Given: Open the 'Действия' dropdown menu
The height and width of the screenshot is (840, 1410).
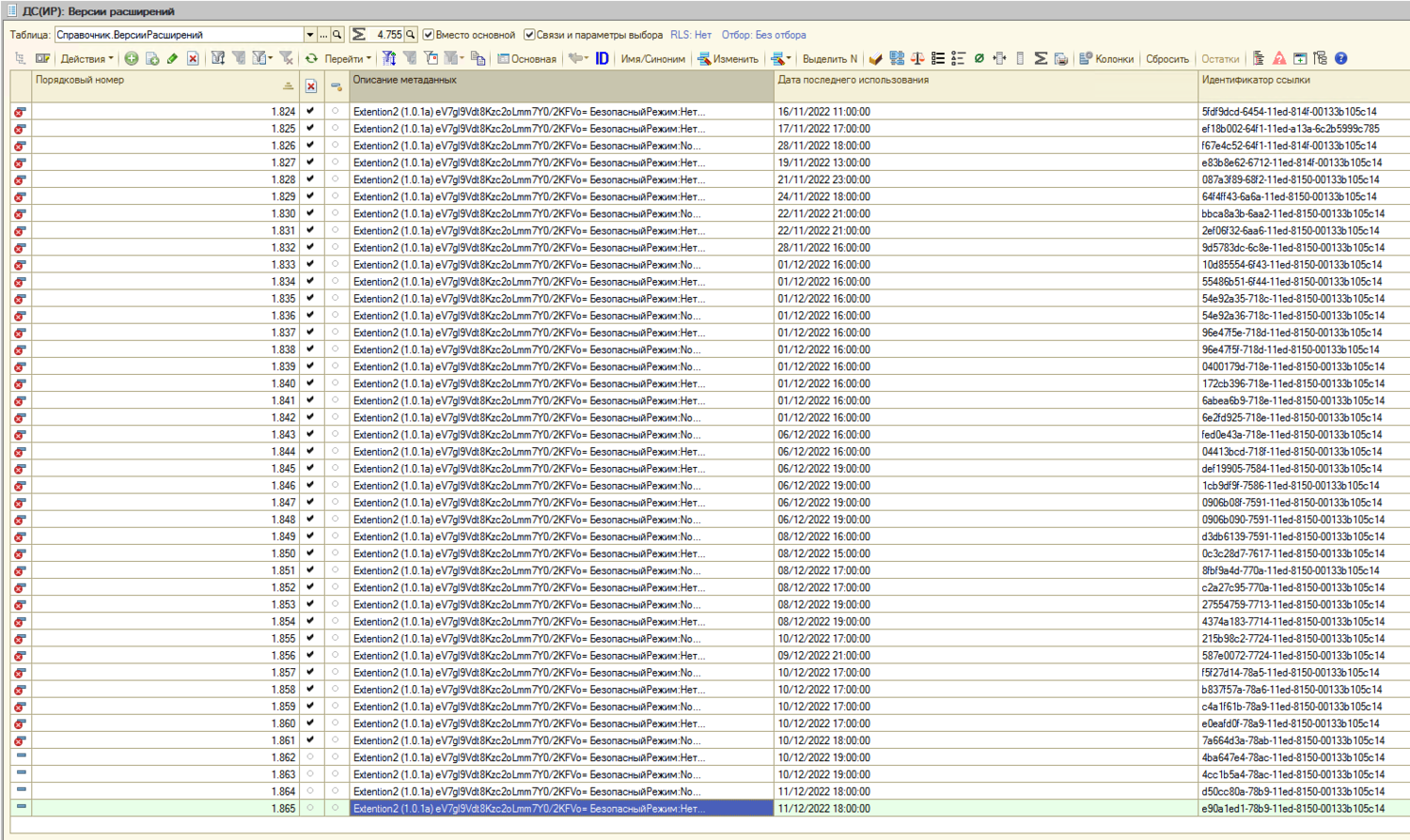Looking at the screenshot, I should (x=86, y=58).
